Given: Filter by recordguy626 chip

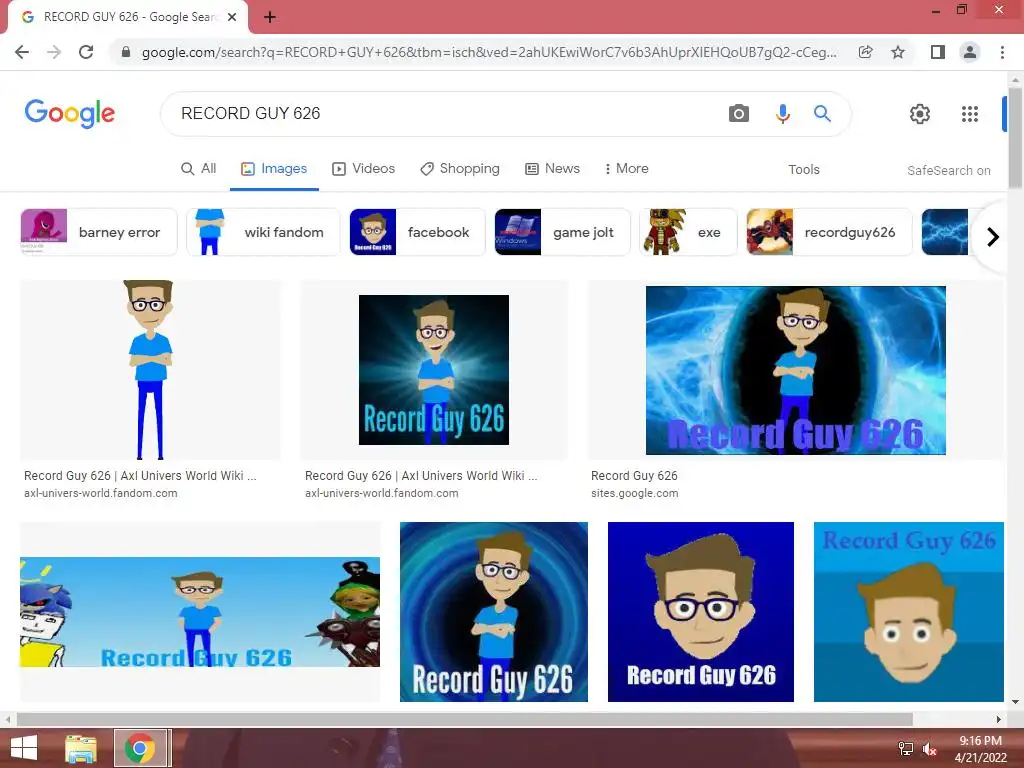Looking at the screenshot, I should point(829,232).
